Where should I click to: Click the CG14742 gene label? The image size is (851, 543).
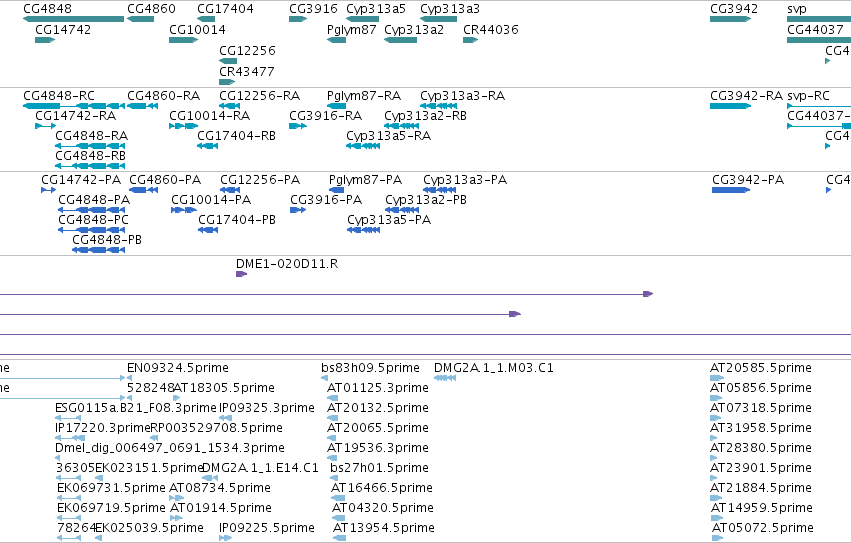[63, 30]
